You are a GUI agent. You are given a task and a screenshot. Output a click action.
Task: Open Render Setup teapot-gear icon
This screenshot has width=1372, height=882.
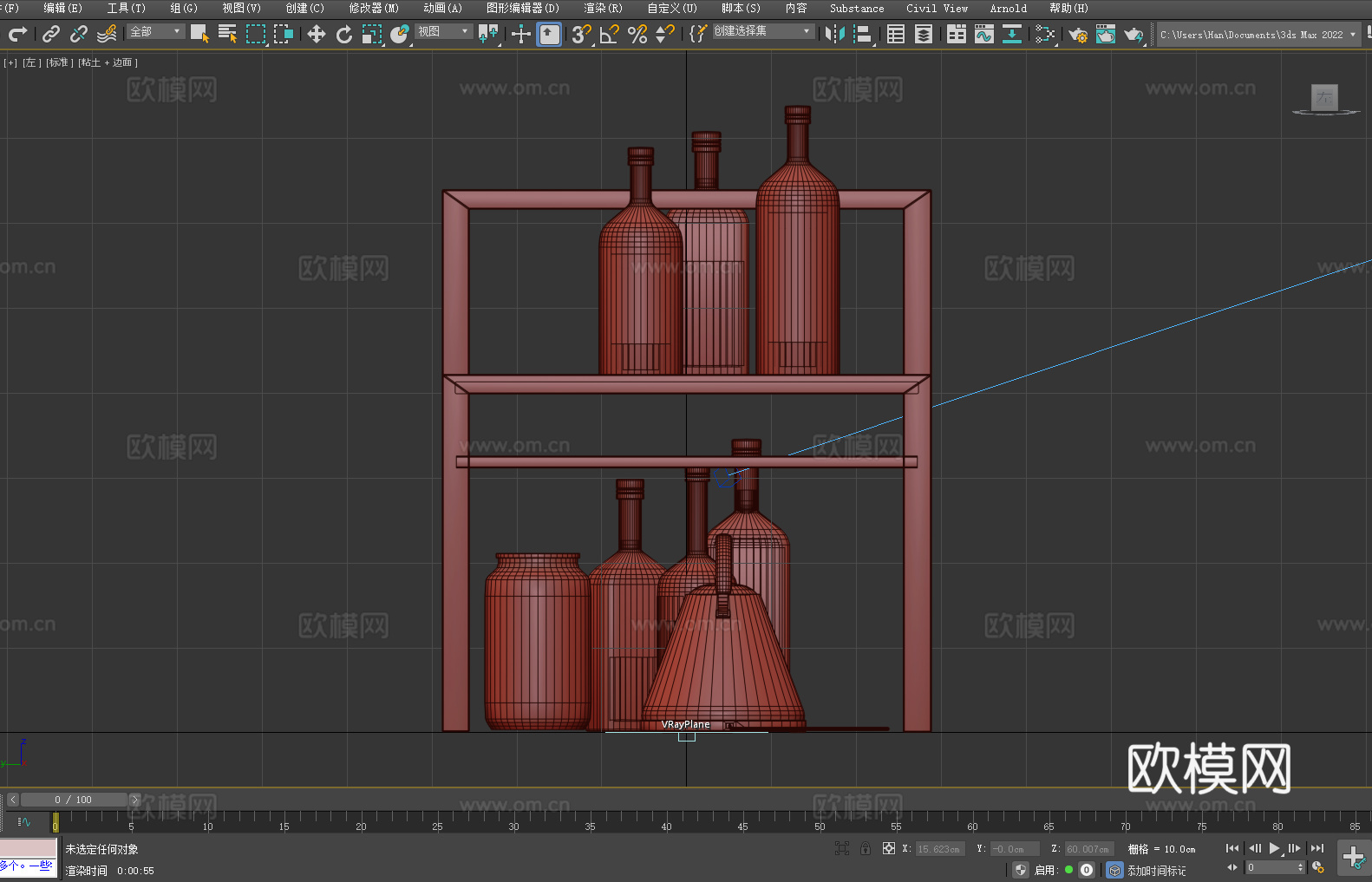tap(1078, 34)
